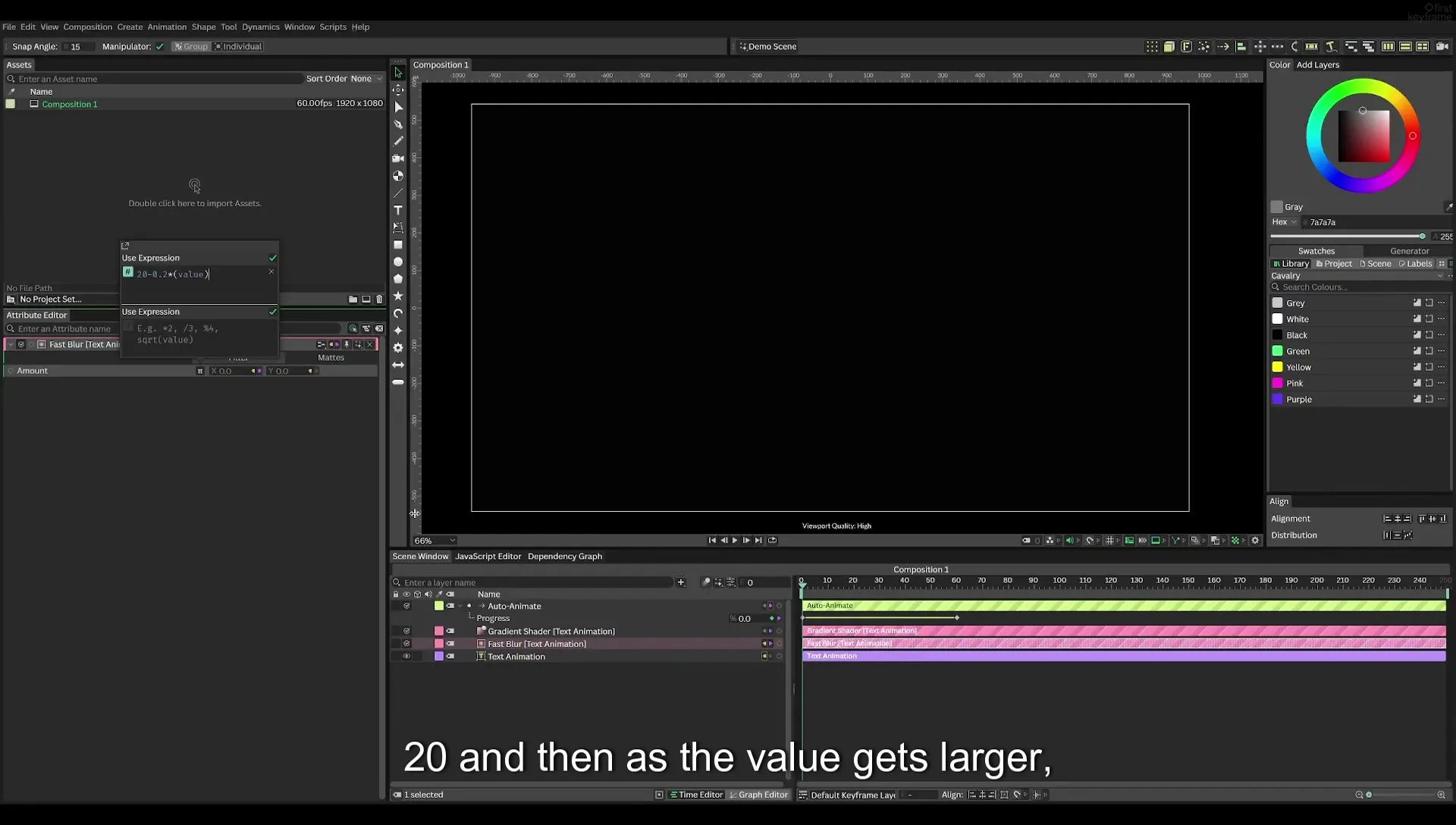Open the Hex color mode dropdown
The height and width of the screenshot is (825, 1456).
[1284, 222]
